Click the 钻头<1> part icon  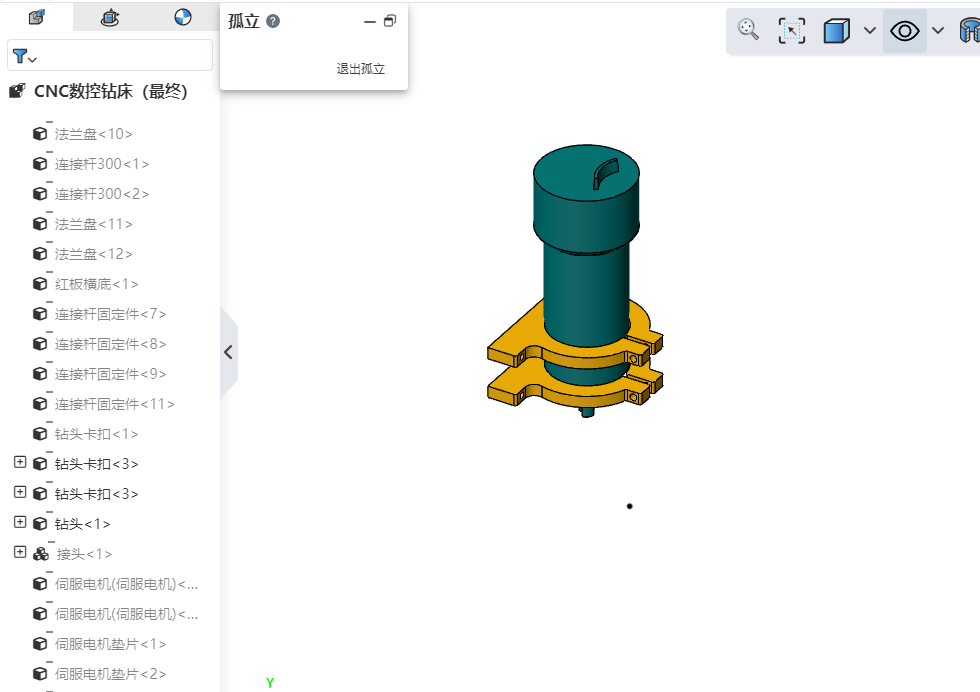pos(40,524)
